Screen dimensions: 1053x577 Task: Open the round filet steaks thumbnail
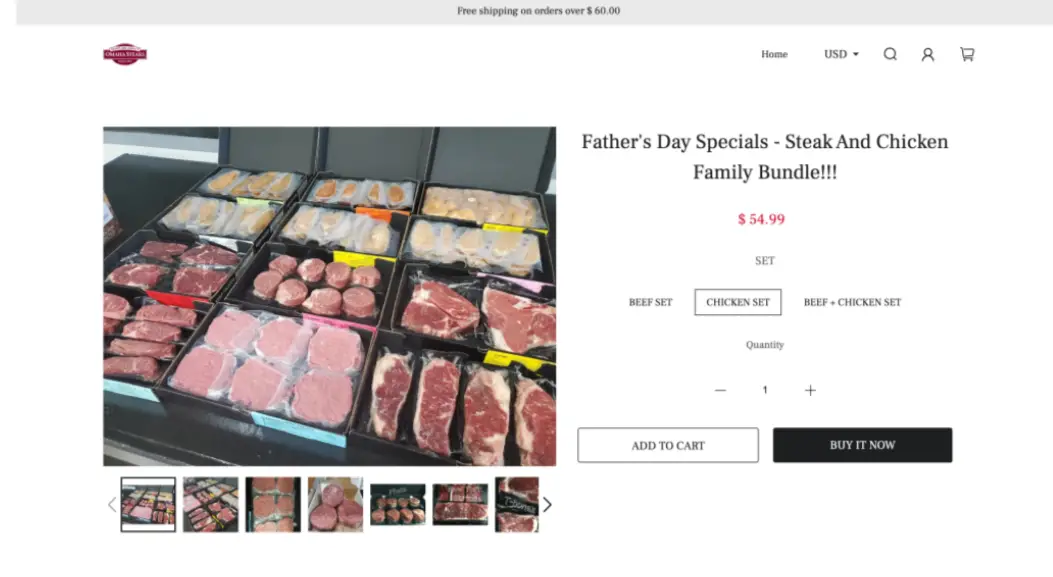point(336,504)
